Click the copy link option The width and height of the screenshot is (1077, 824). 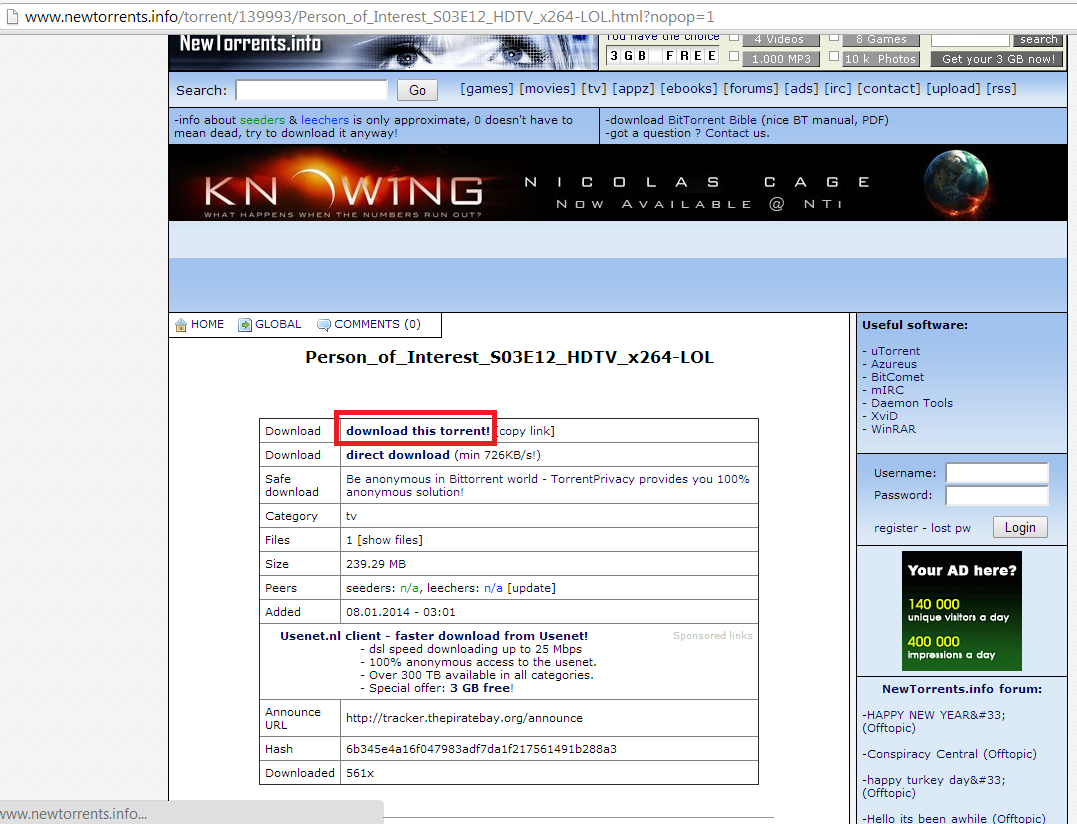click(525, 431)
